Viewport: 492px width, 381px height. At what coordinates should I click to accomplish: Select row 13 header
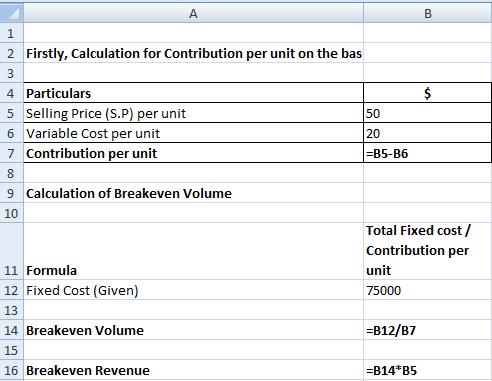click(12, 310)
